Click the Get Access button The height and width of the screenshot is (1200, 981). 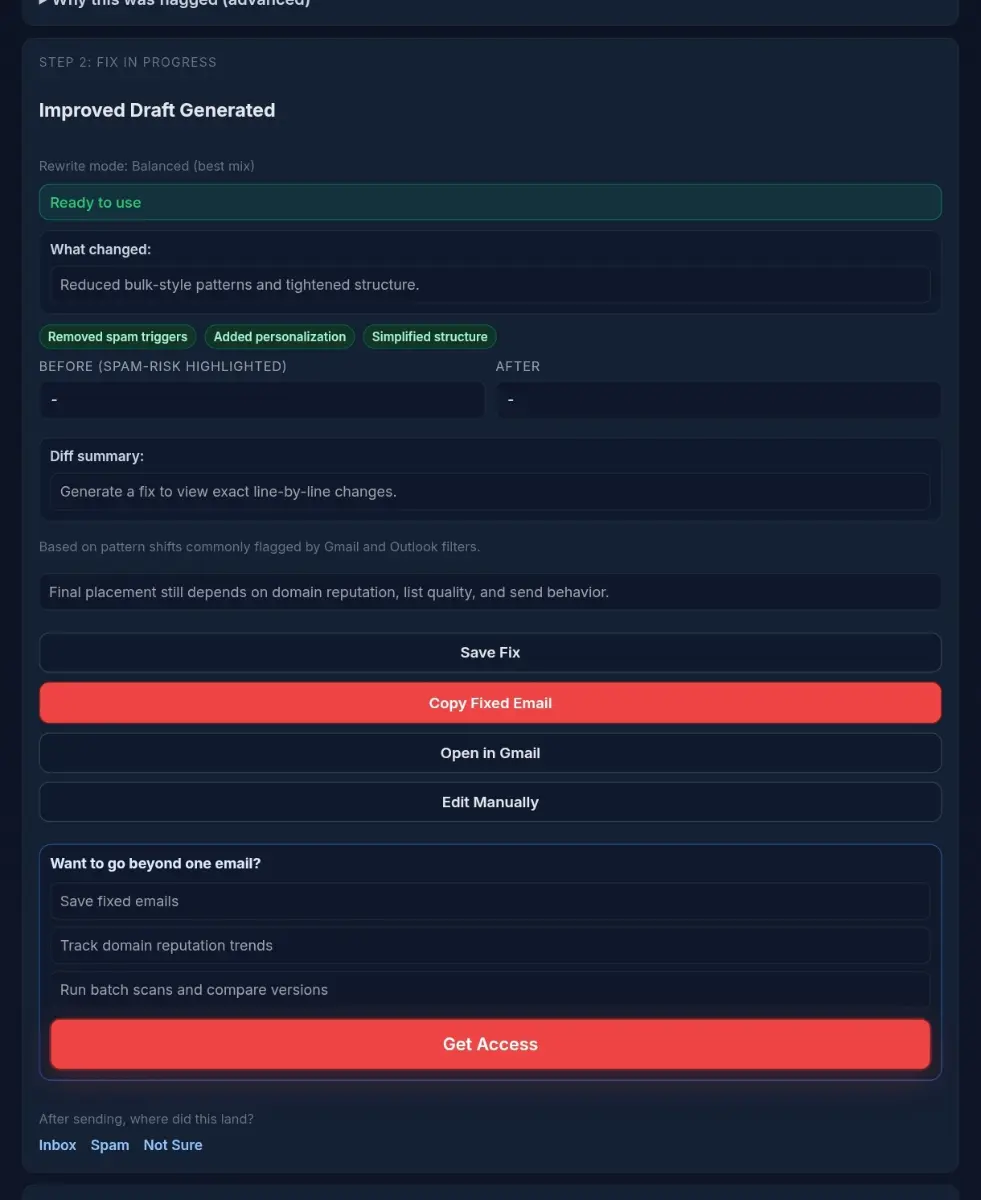point(490,1043)
